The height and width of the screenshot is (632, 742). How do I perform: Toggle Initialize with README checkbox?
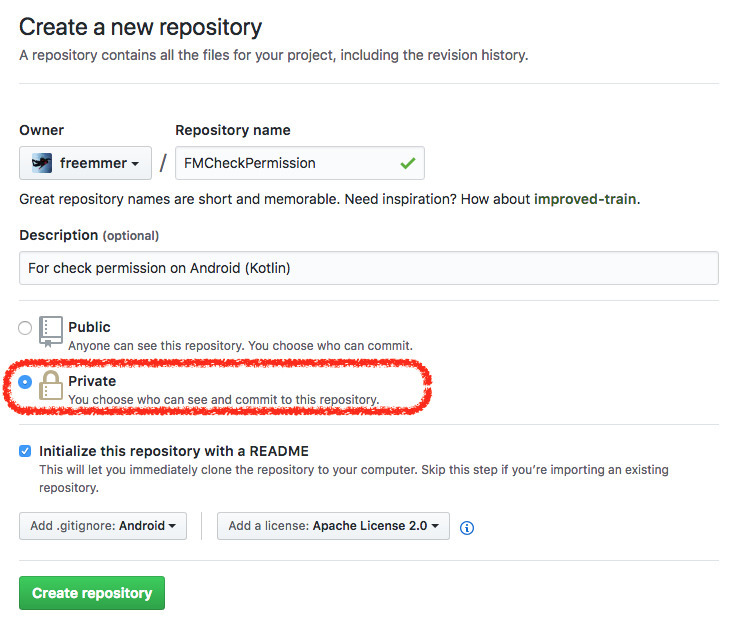25,451
